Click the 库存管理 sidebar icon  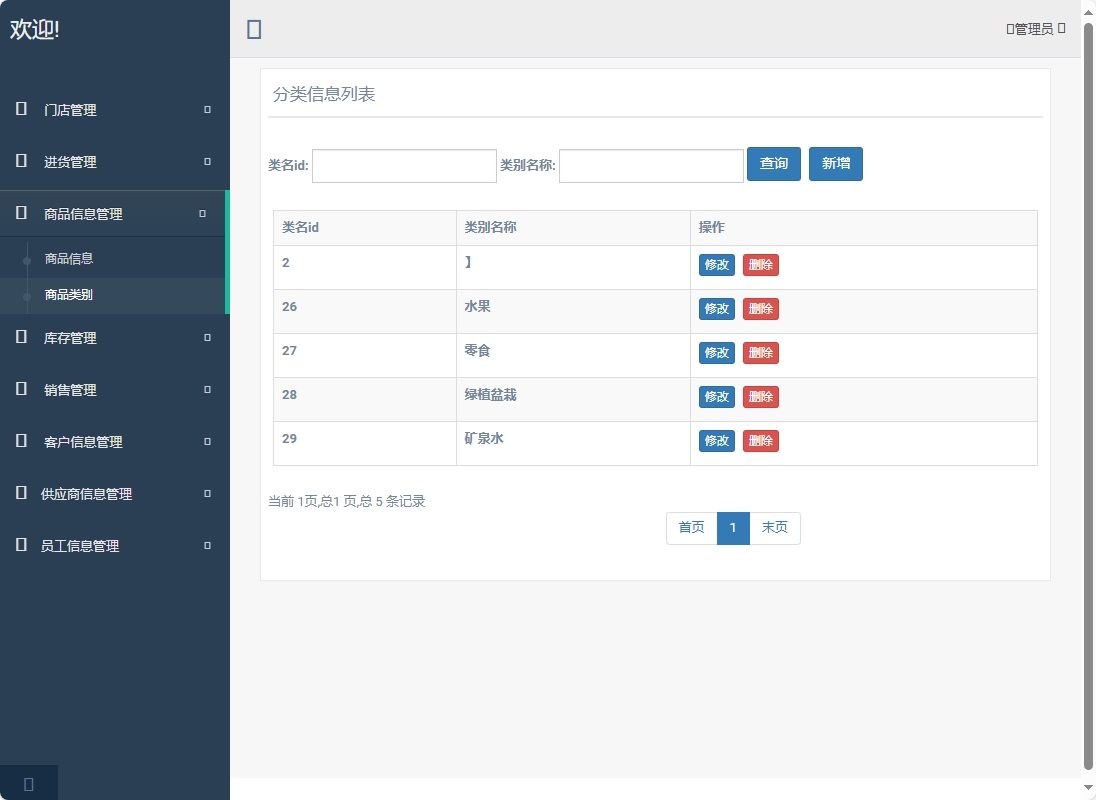point(20,338)
